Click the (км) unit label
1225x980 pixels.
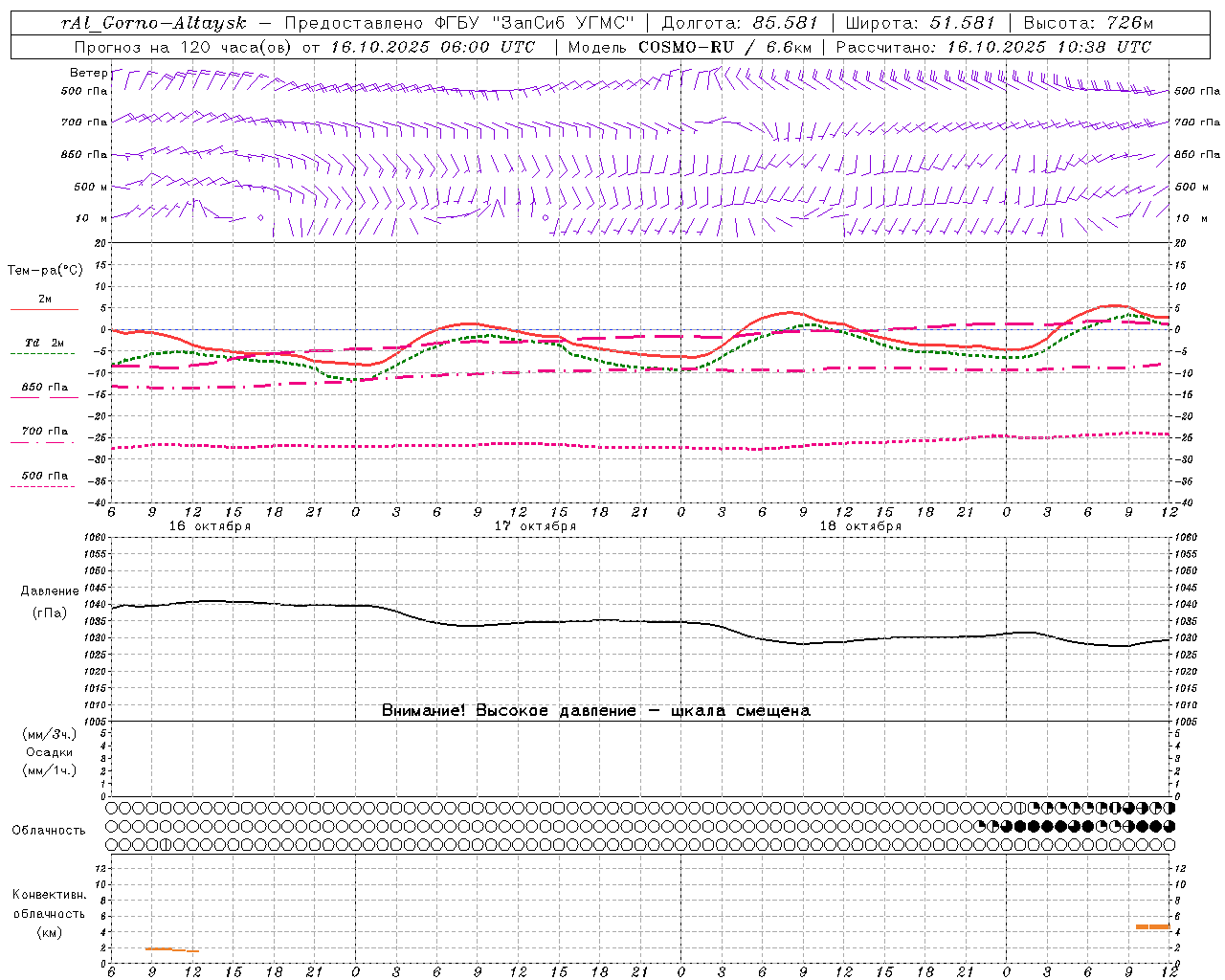click(x=49, y=932)
